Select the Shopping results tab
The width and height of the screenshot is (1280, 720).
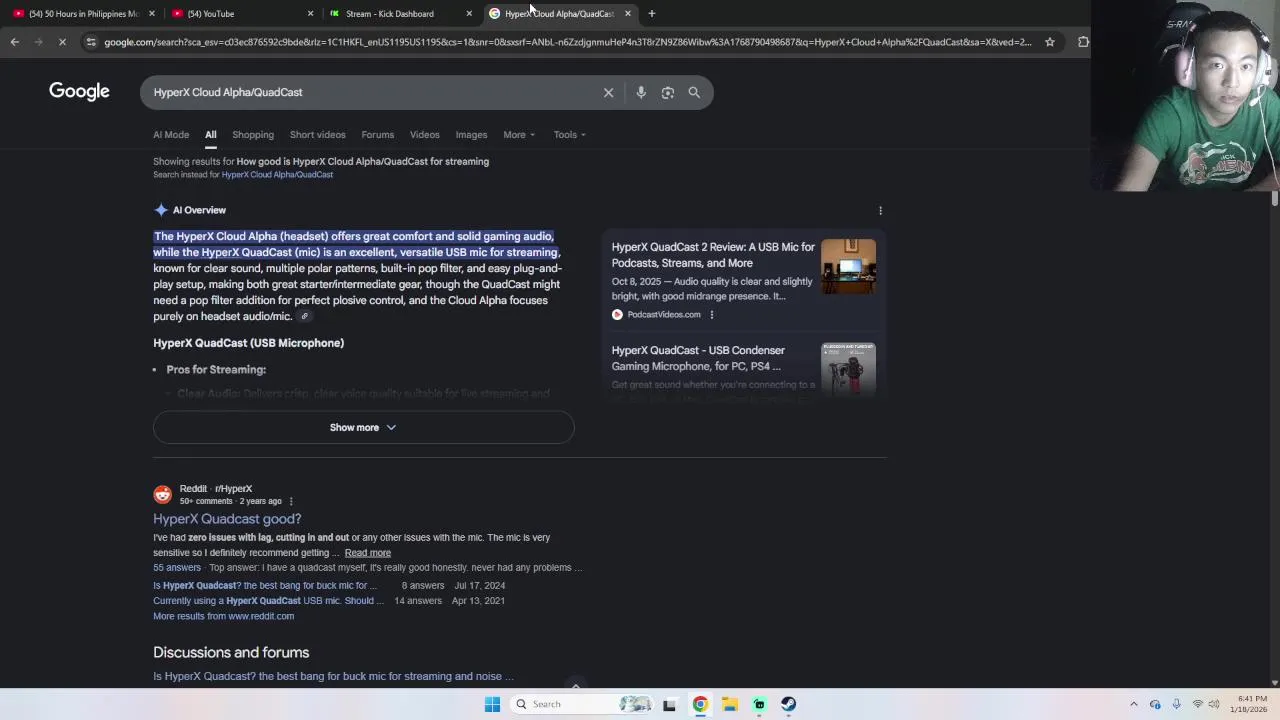pyautogui.click(x=253, y=135)
